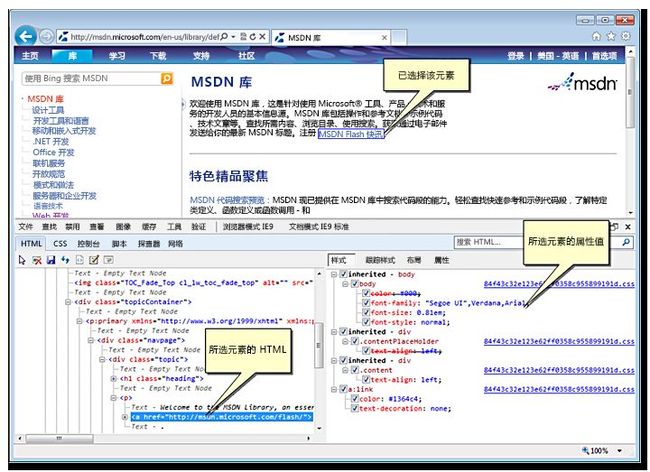Click the HTML tree horizontal scrollbar thumb
Screen dimensions: 650x472
click(x=59, y=438)
